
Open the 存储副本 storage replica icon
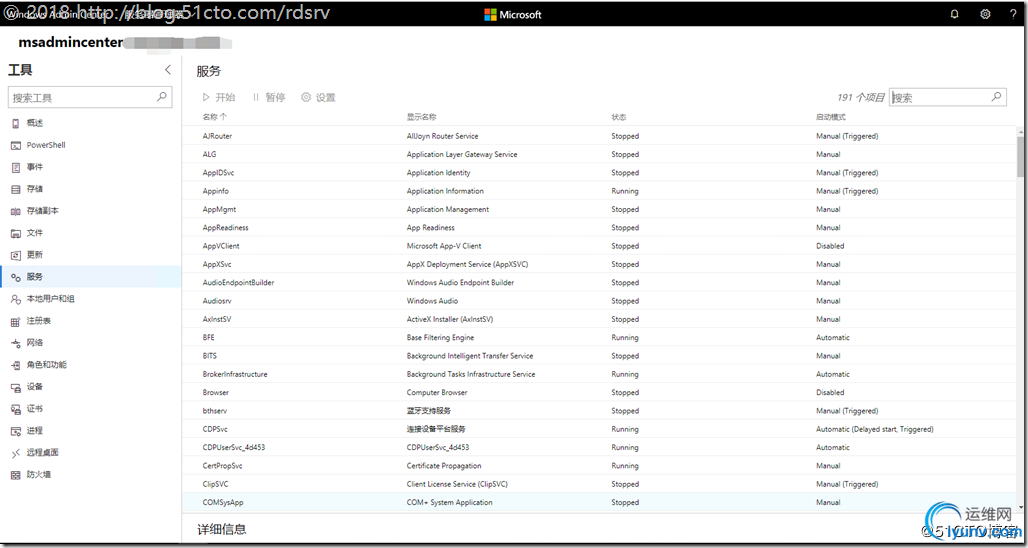[x=16, y=211]
